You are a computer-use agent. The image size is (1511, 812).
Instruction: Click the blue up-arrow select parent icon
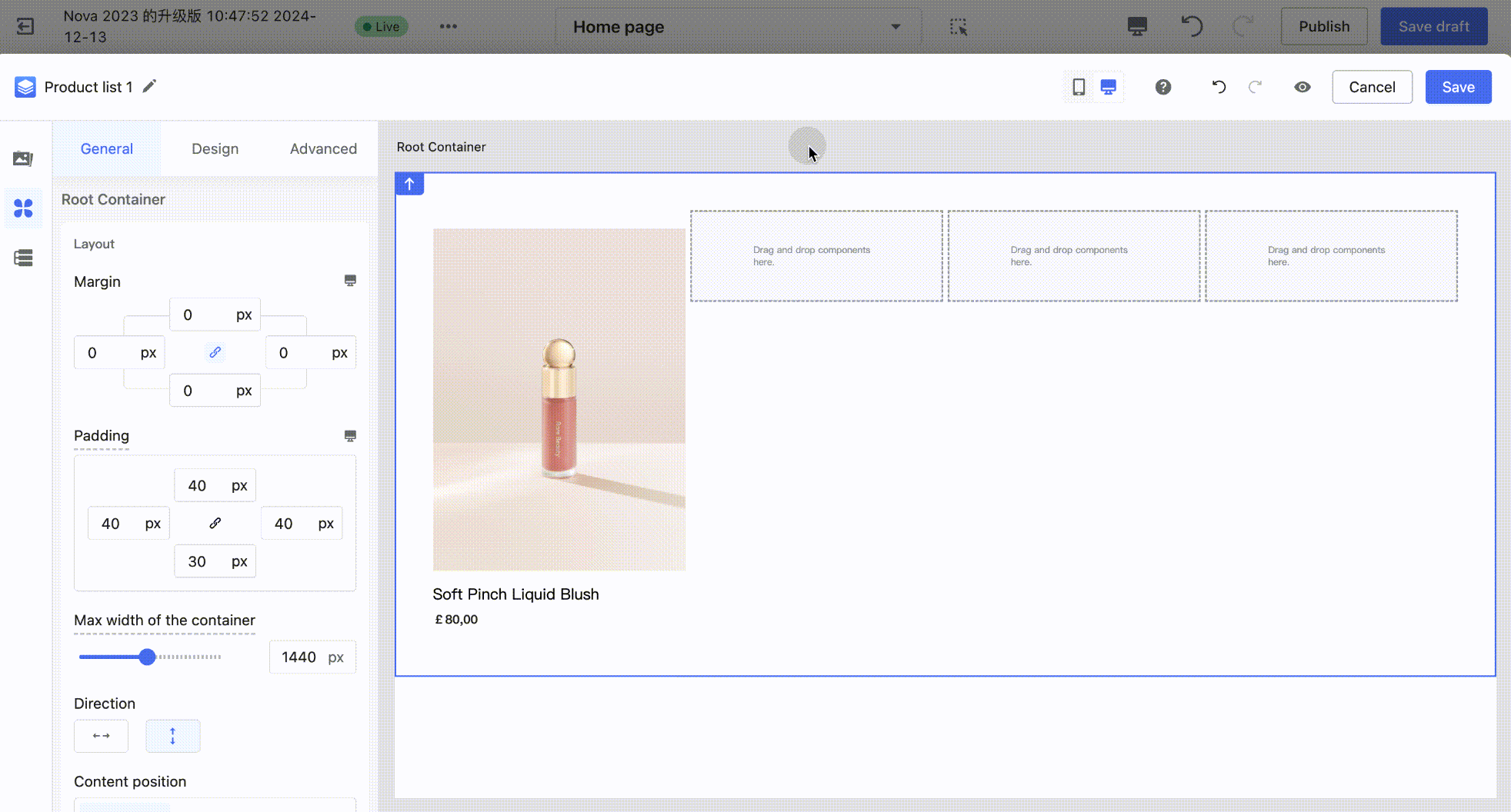[409, 184]
